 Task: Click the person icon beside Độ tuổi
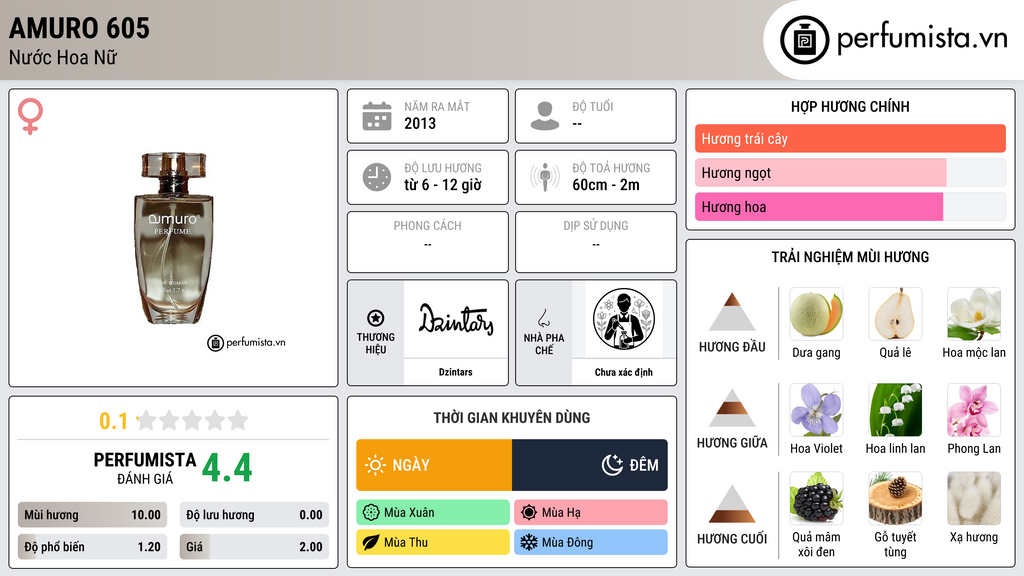click(x=545, y=116)
